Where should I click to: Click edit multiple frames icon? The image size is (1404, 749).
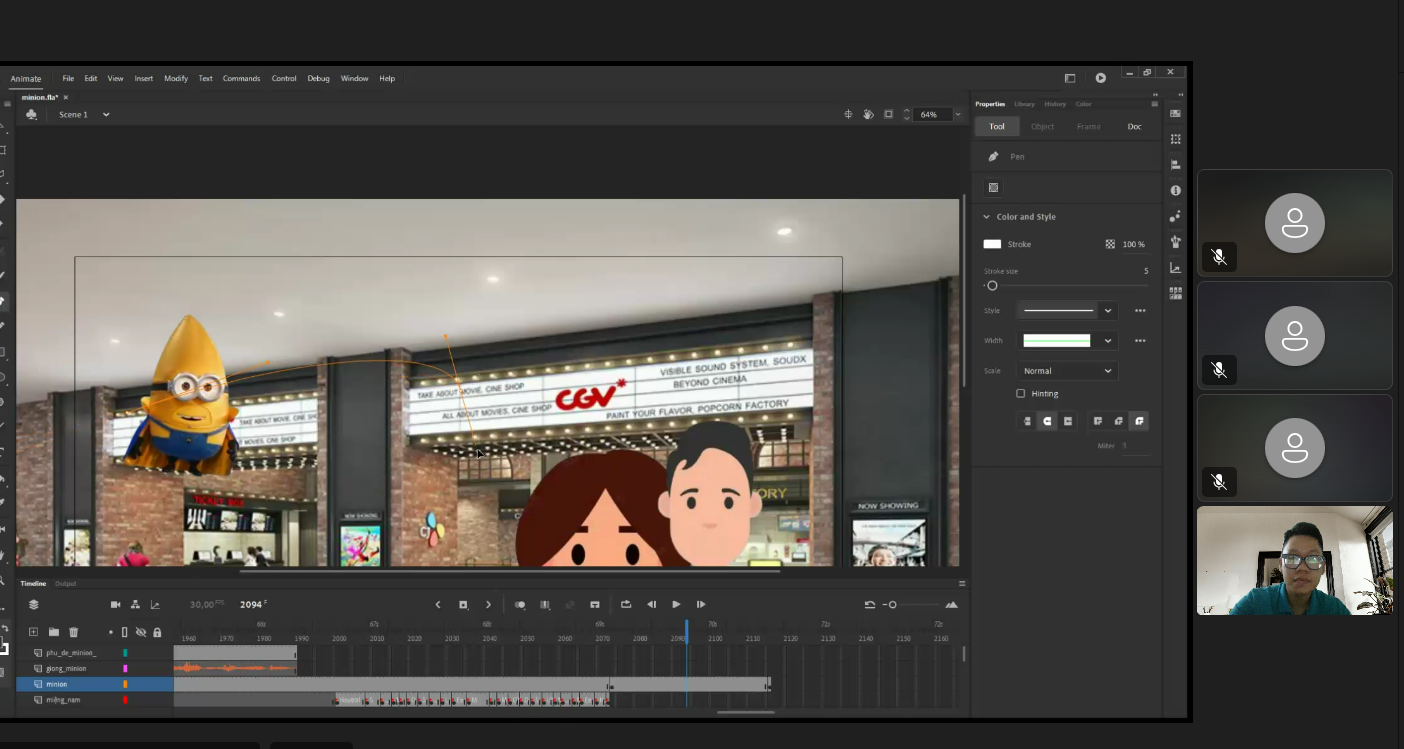545,604
